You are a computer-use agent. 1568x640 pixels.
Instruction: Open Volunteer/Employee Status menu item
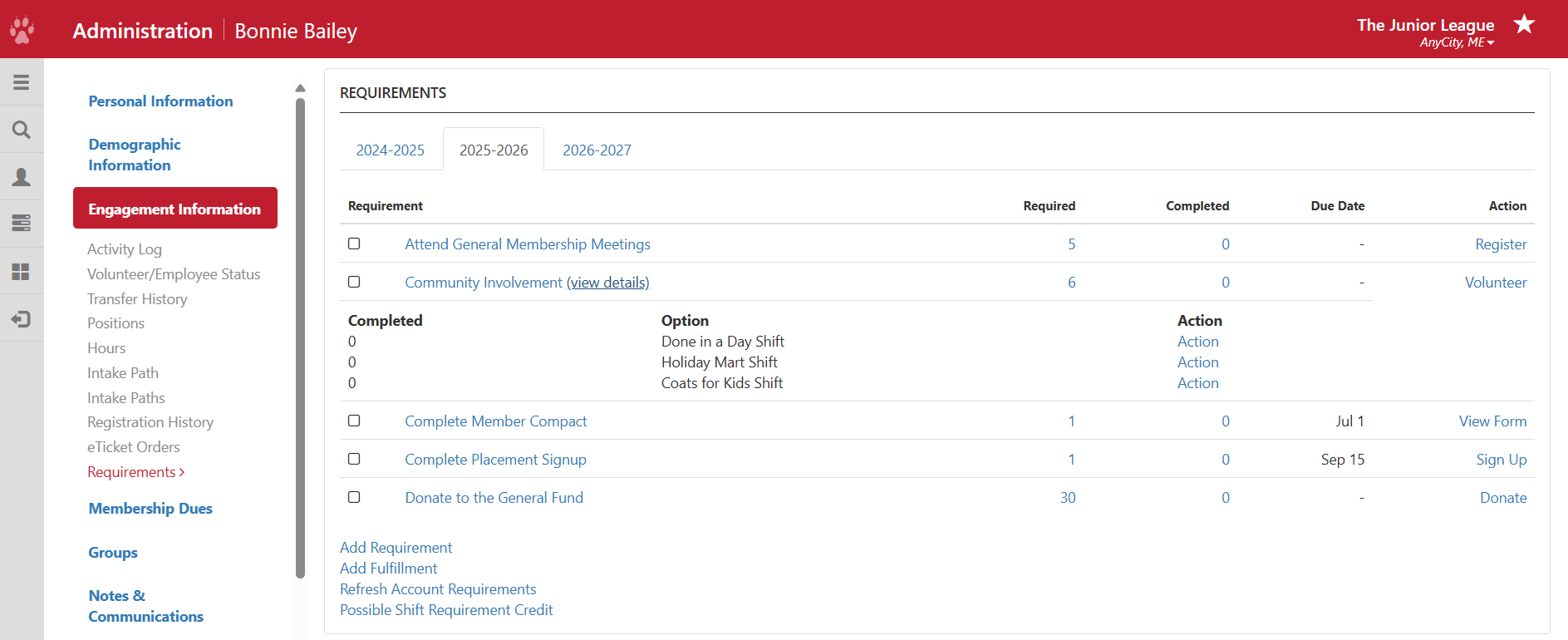point(174,274)
